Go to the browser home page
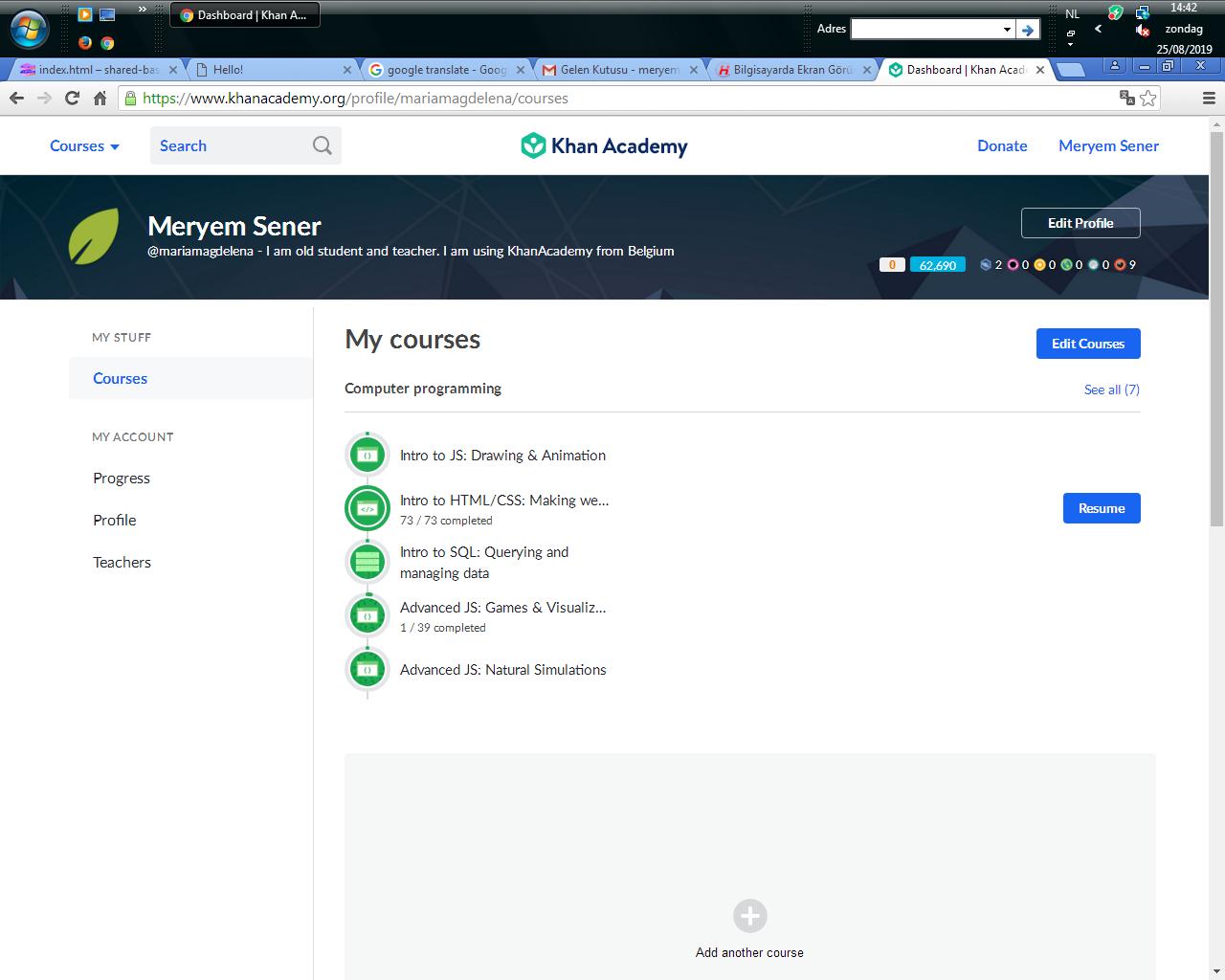1225x980 pixels. [100, 98]
